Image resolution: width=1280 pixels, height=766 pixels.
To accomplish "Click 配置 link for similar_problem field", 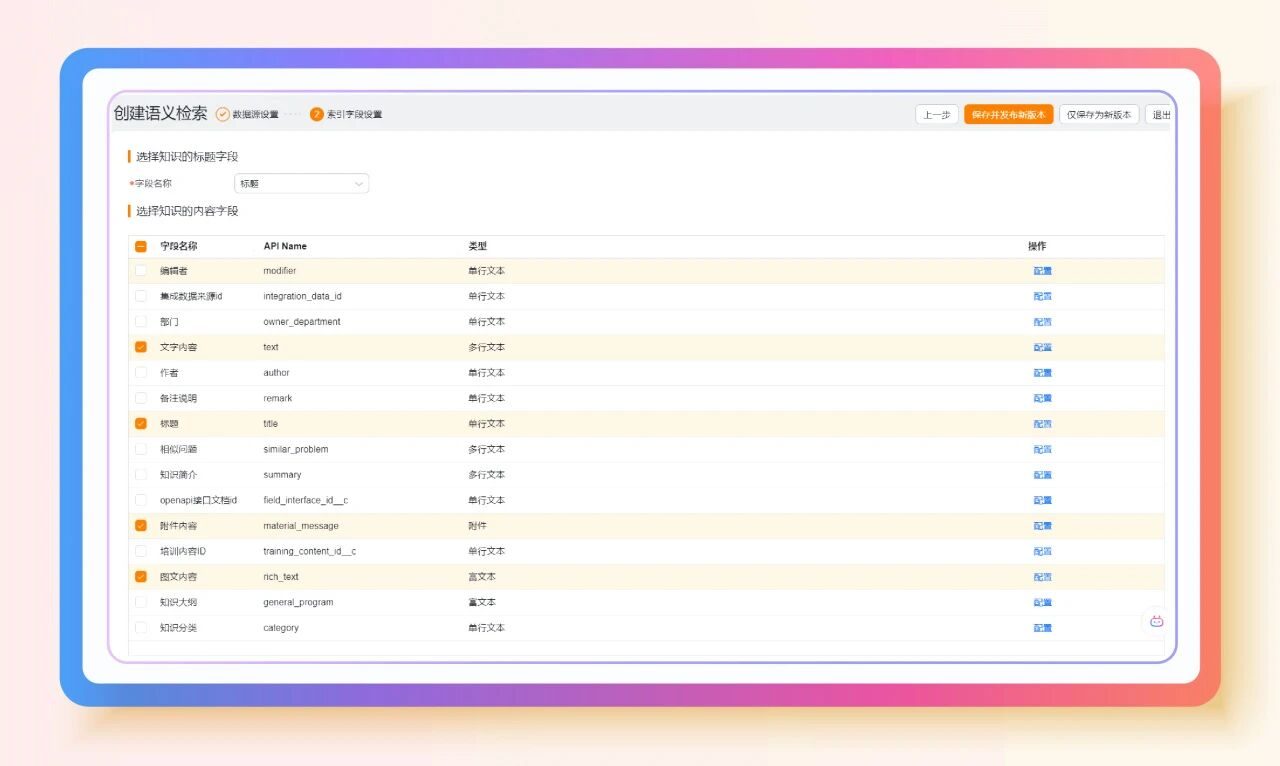I will pyautogui.click(x=1042, y=450).
